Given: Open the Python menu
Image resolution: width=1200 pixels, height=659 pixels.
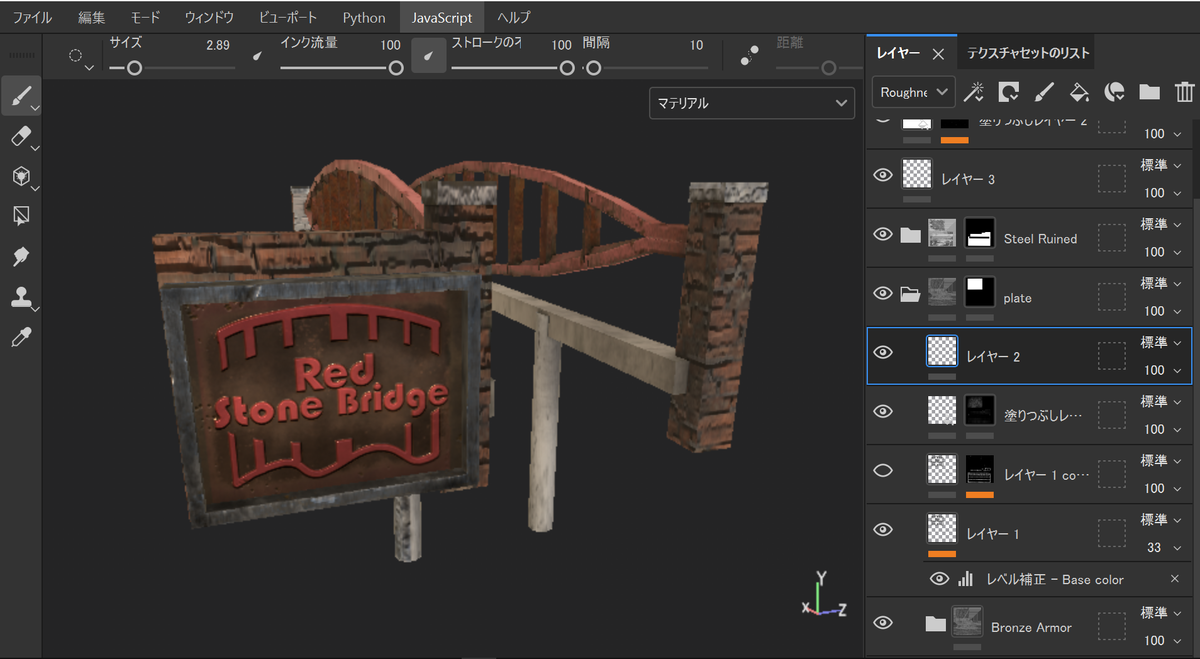Looking at the screenshot, I should tap(364, 17).
